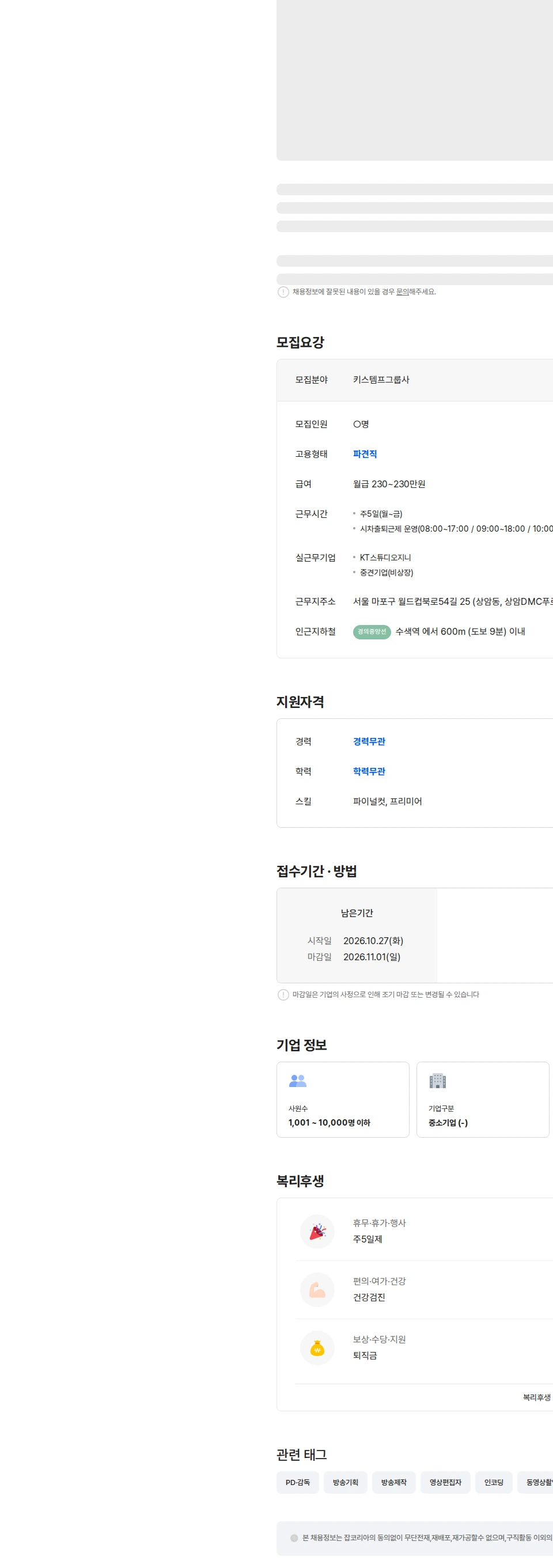The image size is (553, 1568).
Task: Click the 경력무관 experience link
Action: tap(369, 741)
